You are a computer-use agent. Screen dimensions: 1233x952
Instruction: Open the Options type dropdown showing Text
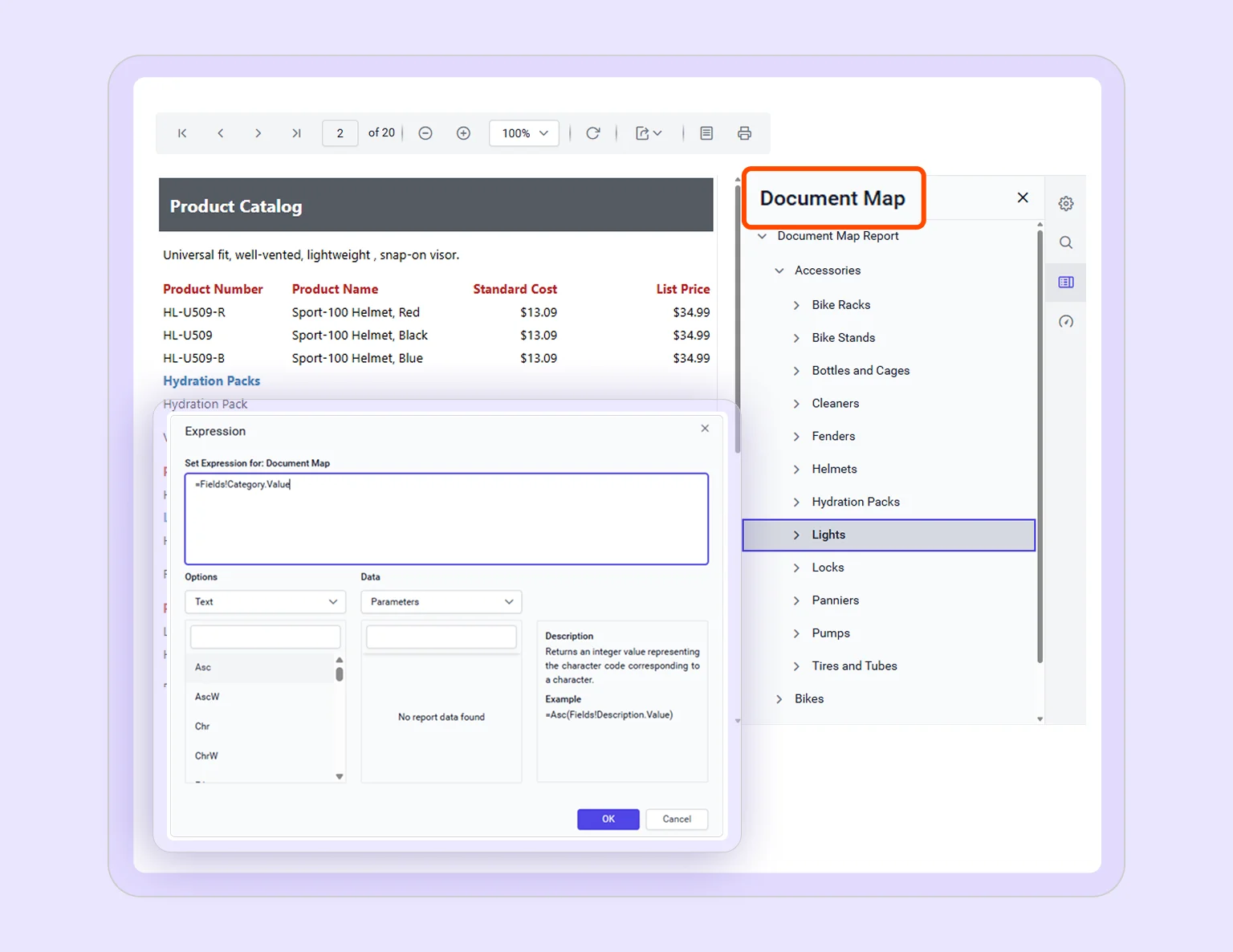[x=265, y=601]
